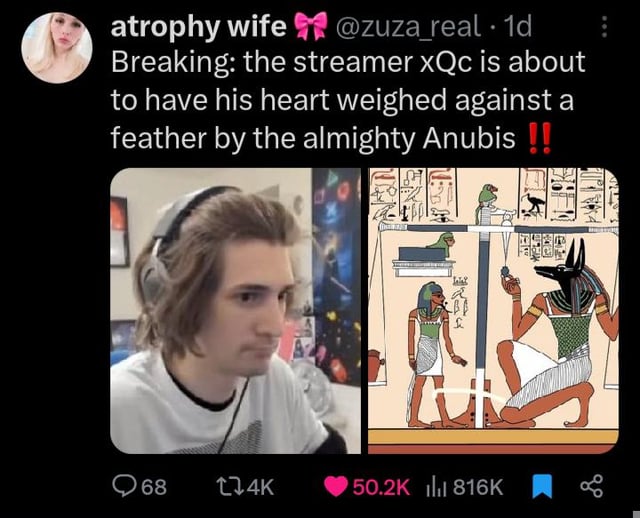
Task: Click the 1d timestamp link
Action: coord(518,27)
